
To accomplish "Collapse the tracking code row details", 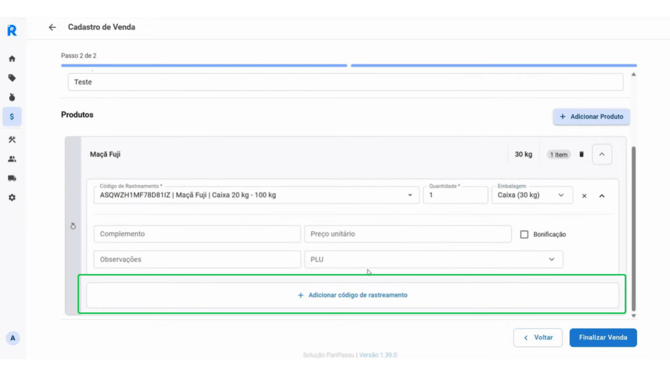I will [602, 196].
